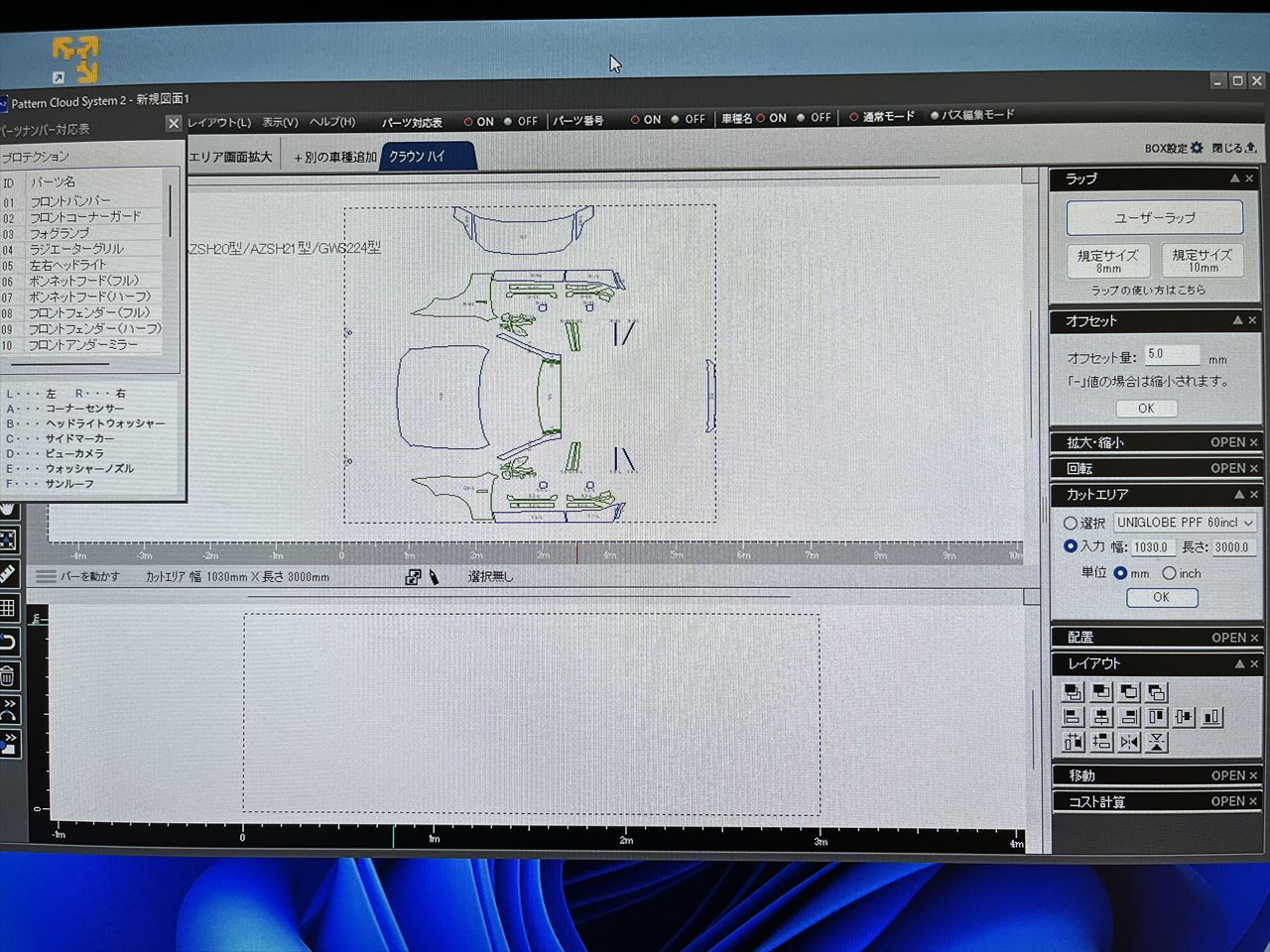Open the shape fill flyout tool
Screen dimensions: 1270x952
pyautogui.click(x=8, y=744)
